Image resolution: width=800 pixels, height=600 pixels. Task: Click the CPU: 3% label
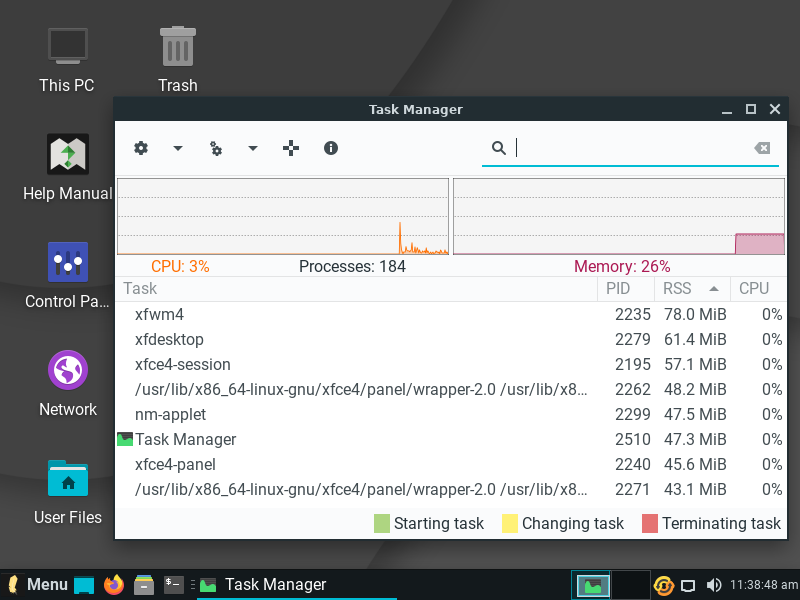point(180,266)
